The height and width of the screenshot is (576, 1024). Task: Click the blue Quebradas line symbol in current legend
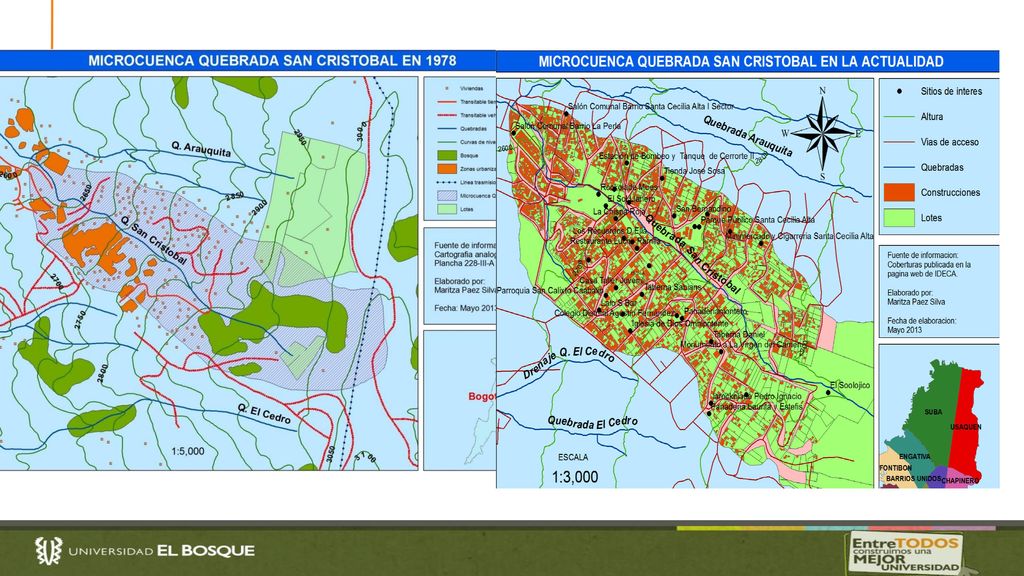(899, 167)
